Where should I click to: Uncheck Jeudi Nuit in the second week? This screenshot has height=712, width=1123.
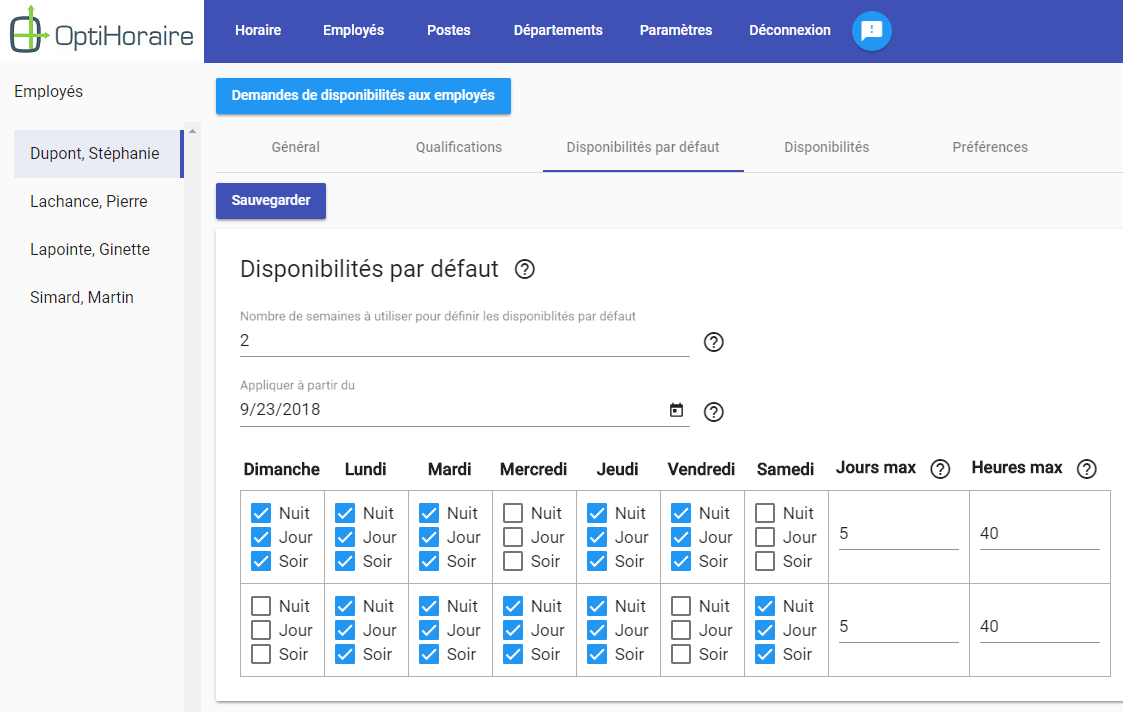click(597, 607)
